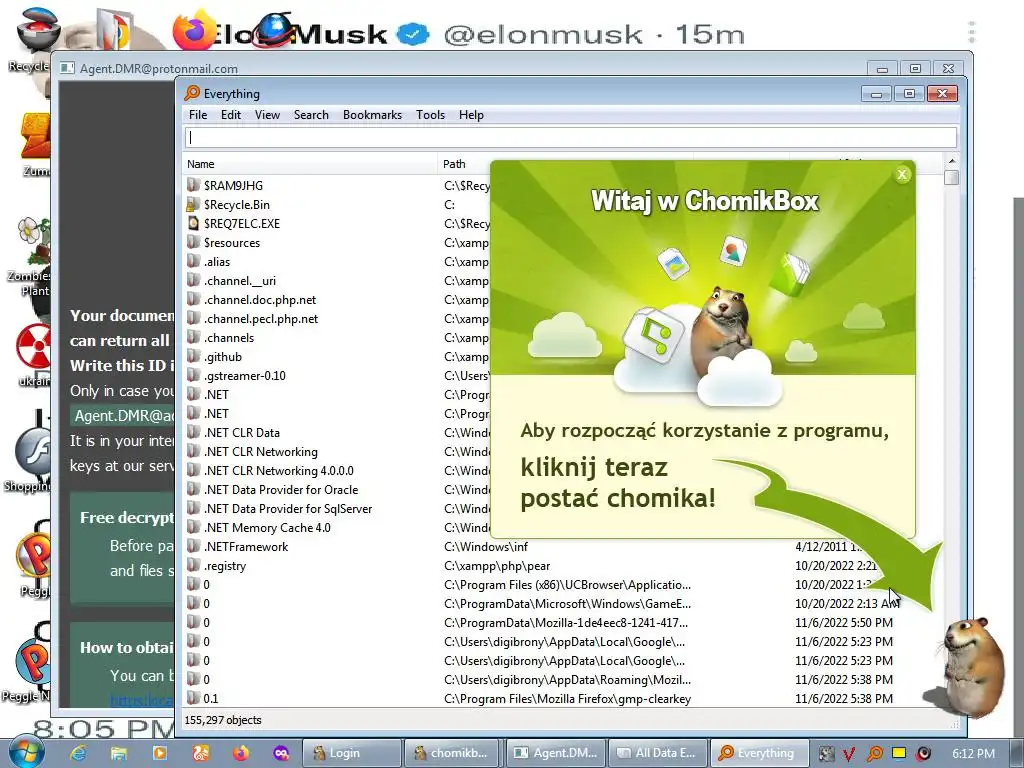Open the File menu in Everything
Screen dimensions: 1024x768
[198, 115]
